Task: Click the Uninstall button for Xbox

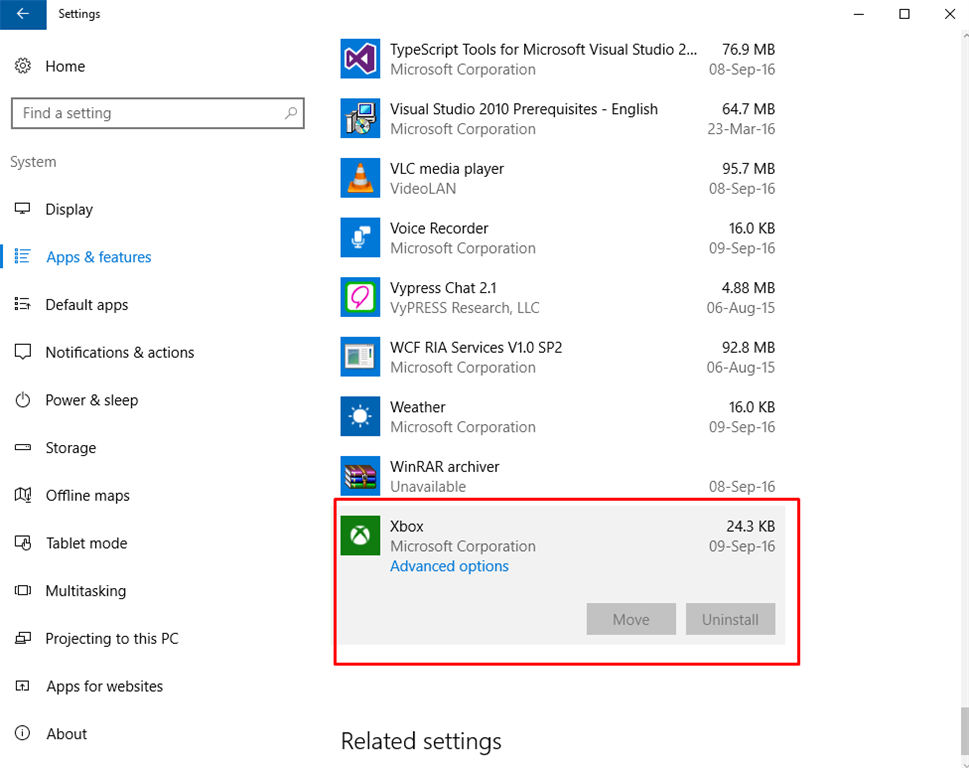Action: point(730,619)
